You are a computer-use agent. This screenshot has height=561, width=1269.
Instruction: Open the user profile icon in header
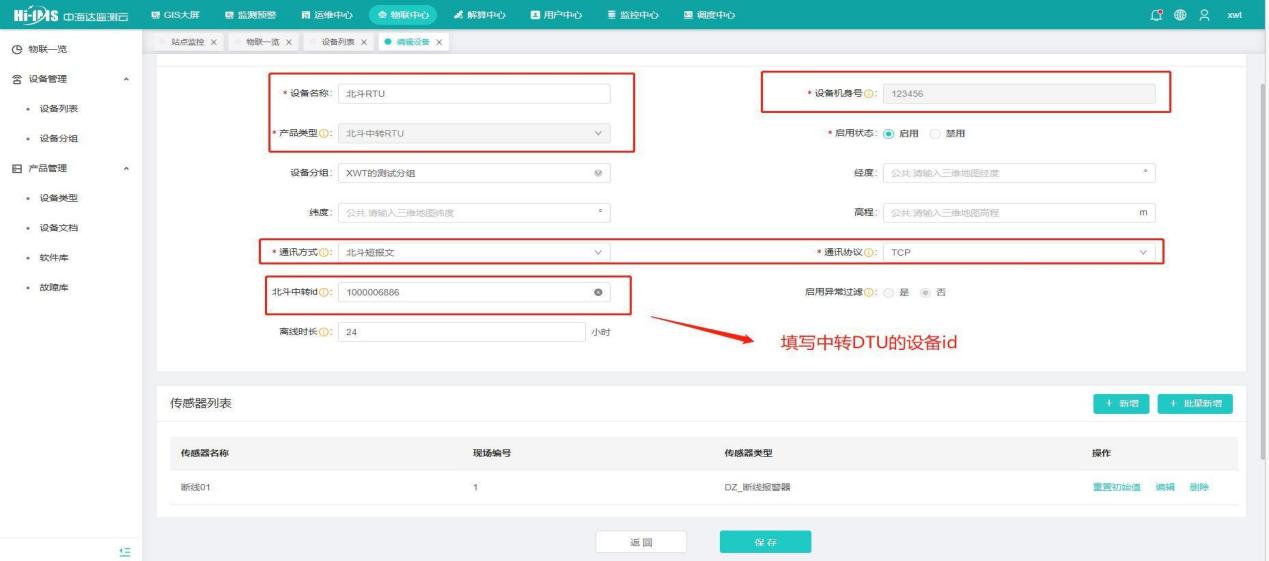click(1207, 14)
